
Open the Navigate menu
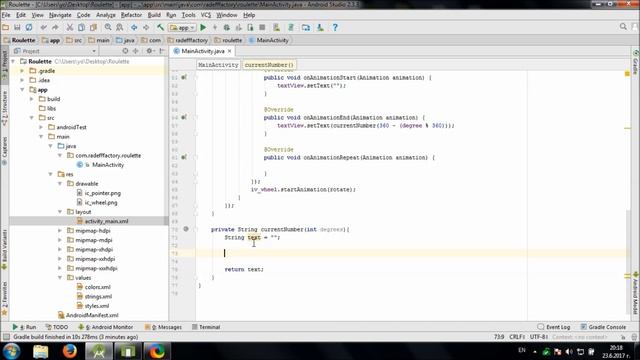[x=60, y=15]
